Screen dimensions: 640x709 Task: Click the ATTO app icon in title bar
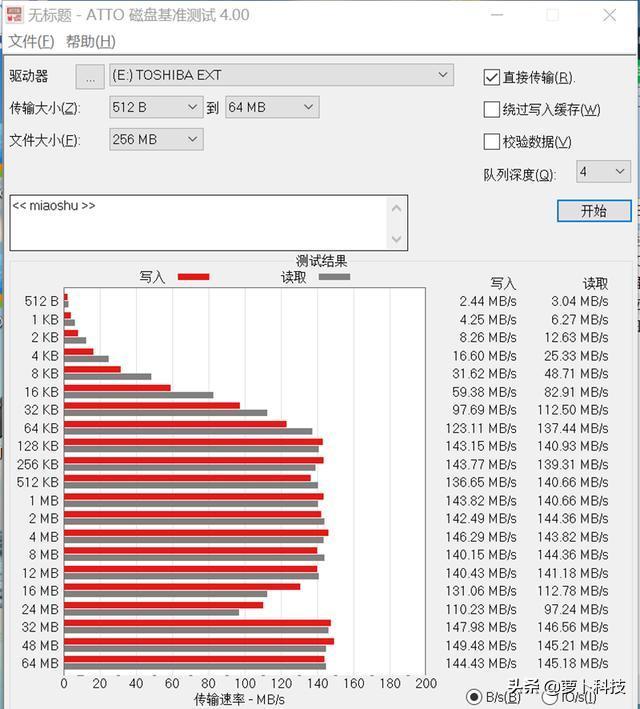pos(14,14)
